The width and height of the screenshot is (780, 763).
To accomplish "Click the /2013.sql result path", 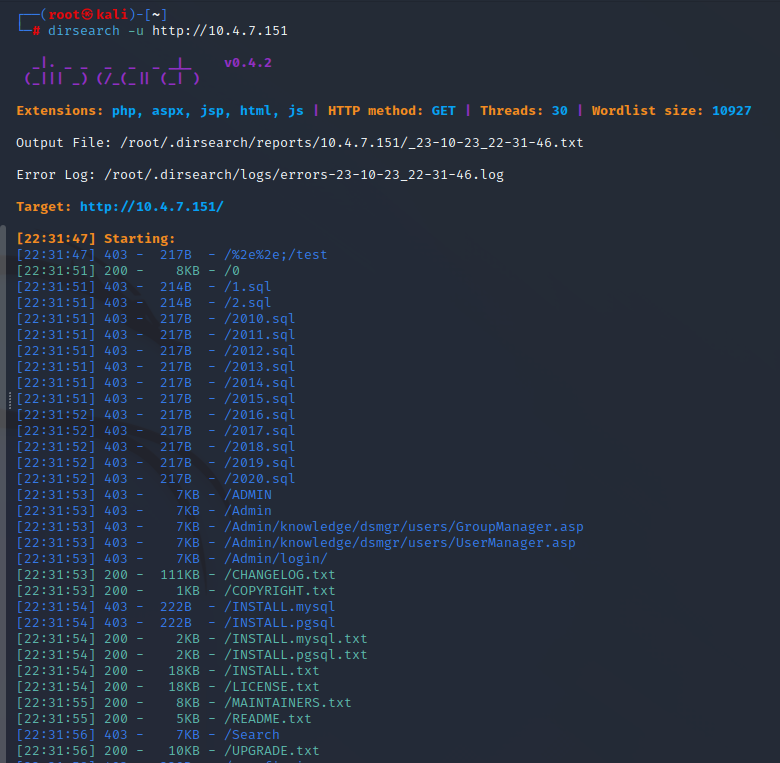I will pos(260,367).
